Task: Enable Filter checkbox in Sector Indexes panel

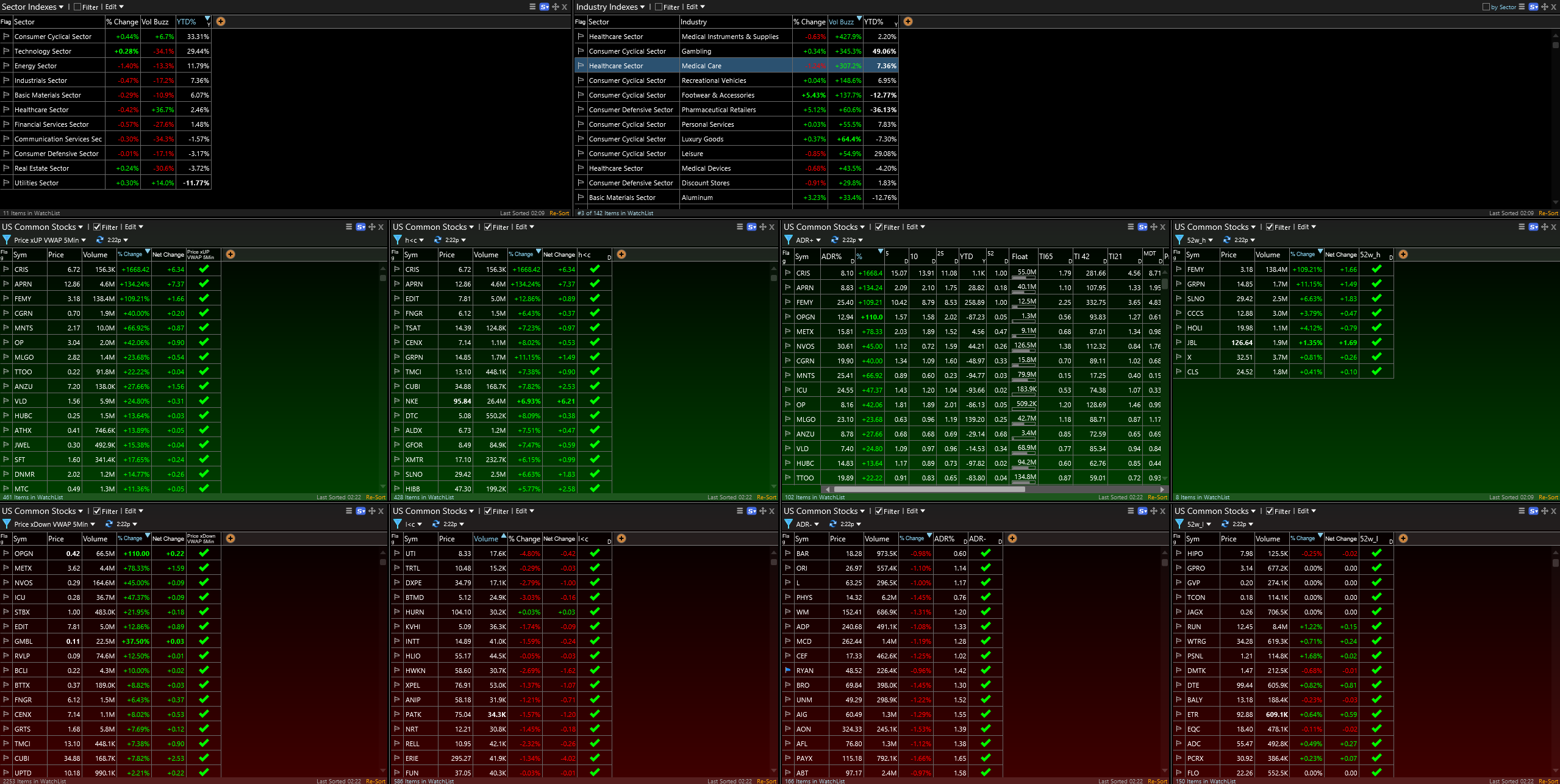Action: (x=77, y=7)
